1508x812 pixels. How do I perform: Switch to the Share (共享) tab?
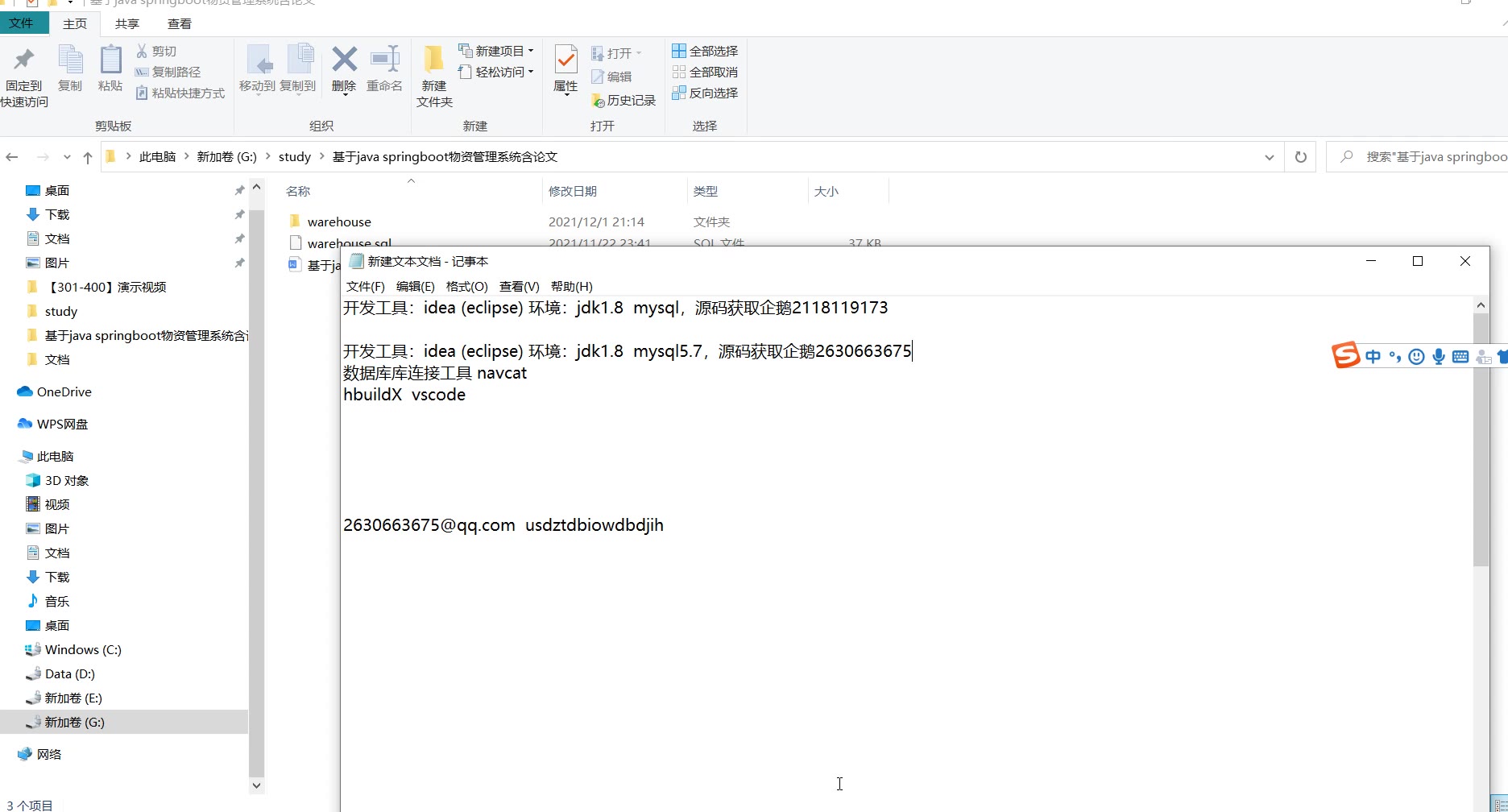coord(127,23)
